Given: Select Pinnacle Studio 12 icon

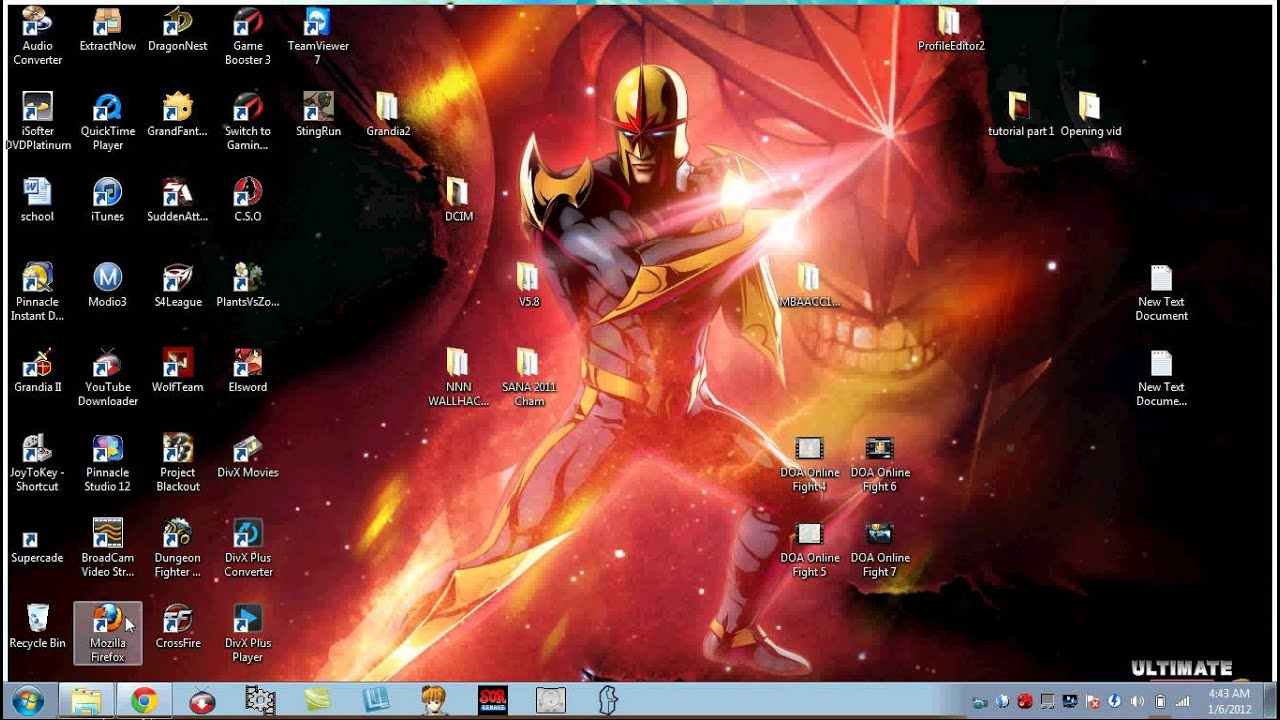Looking at the screenshot, I should pos(108,462).
